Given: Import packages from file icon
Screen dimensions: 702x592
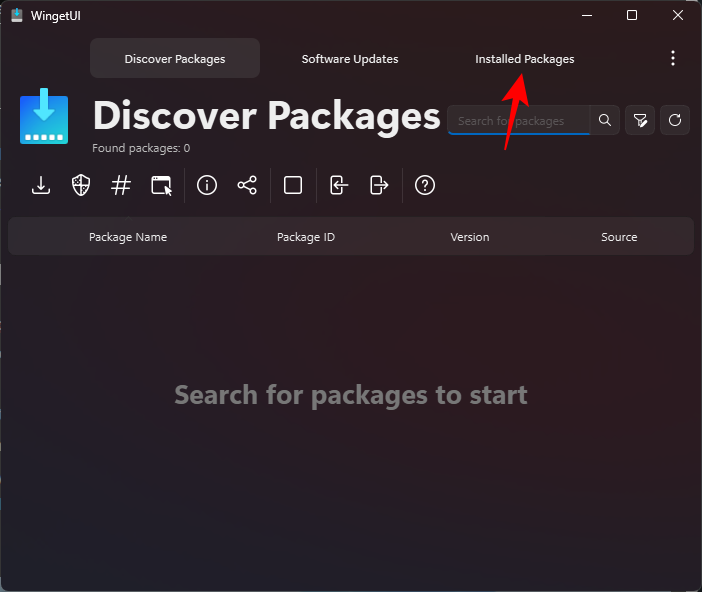Looking at the screenshot, I should pos(339,185).
